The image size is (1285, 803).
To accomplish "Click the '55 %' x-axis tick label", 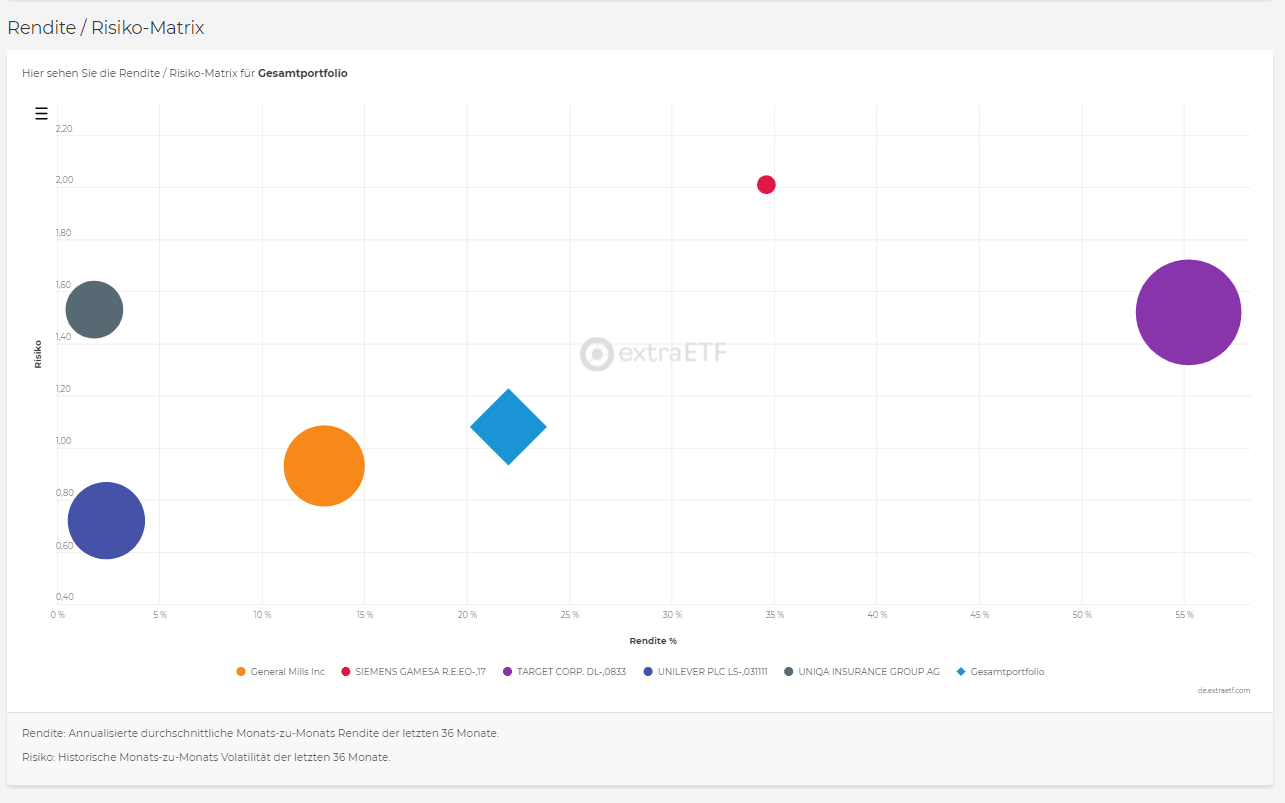I will (1184, 615).
